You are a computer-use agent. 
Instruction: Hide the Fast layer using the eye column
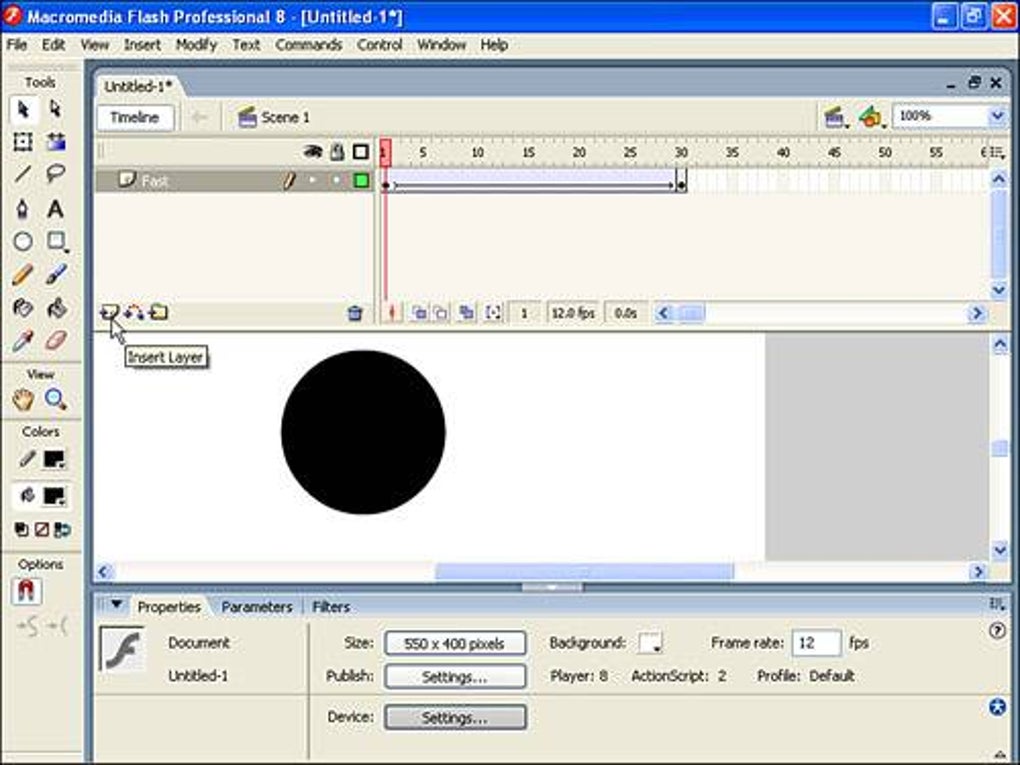click(311, 181)
